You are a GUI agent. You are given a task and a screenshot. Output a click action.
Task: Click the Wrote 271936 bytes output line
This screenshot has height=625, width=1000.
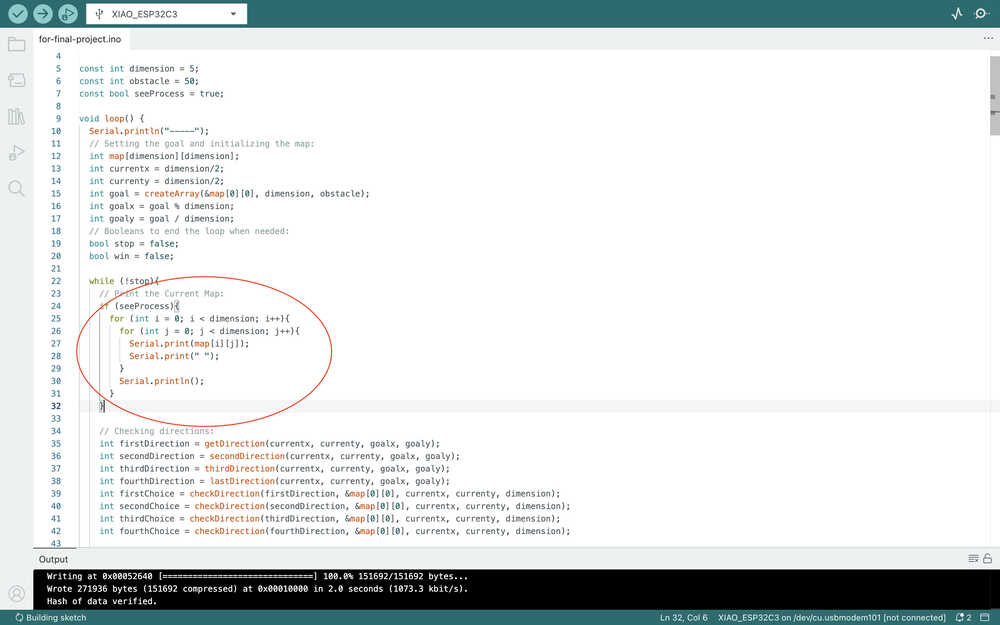coord(257,589)
